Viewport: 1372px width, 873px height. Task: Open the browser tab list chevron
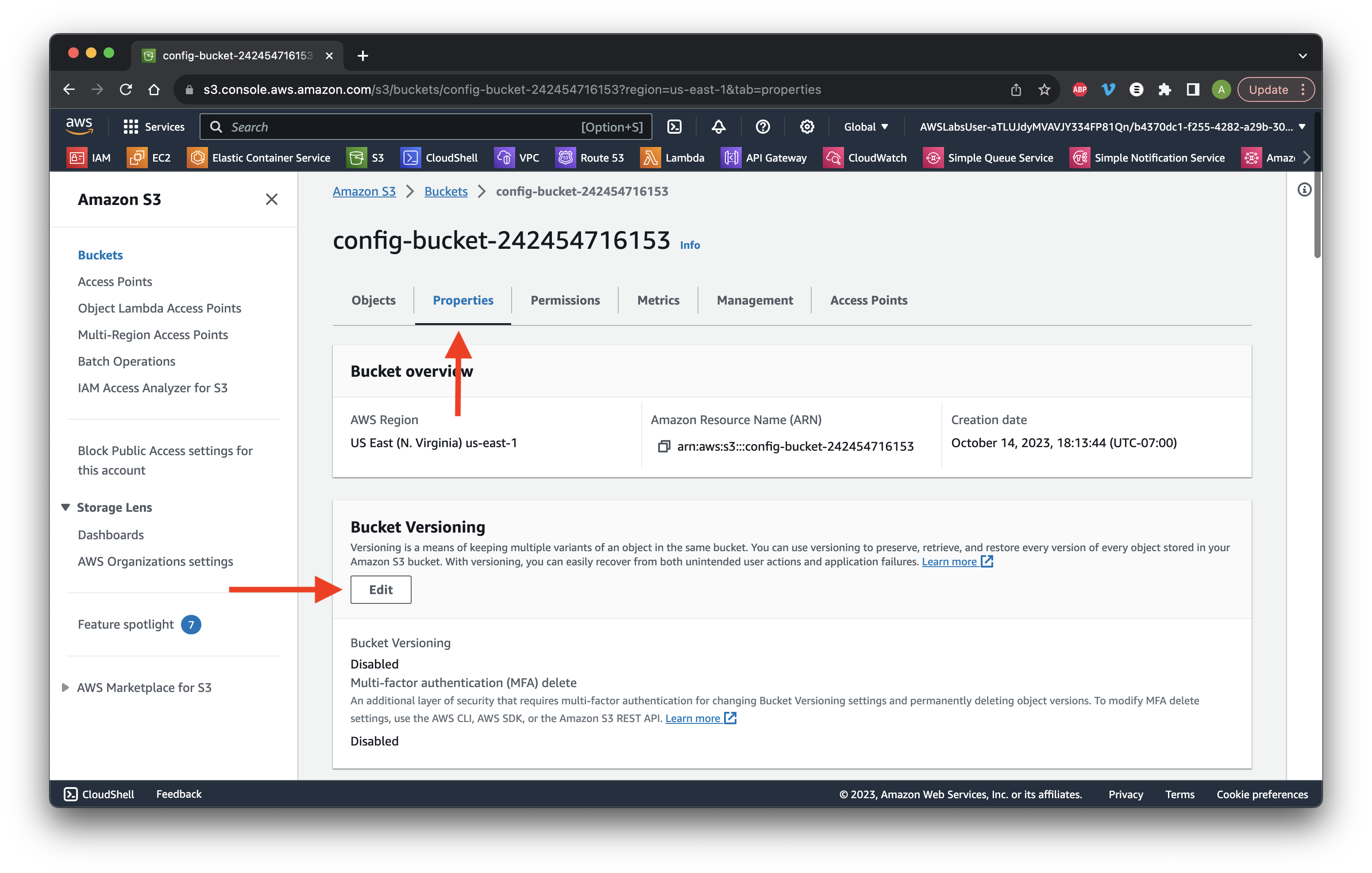[1302, 55]
